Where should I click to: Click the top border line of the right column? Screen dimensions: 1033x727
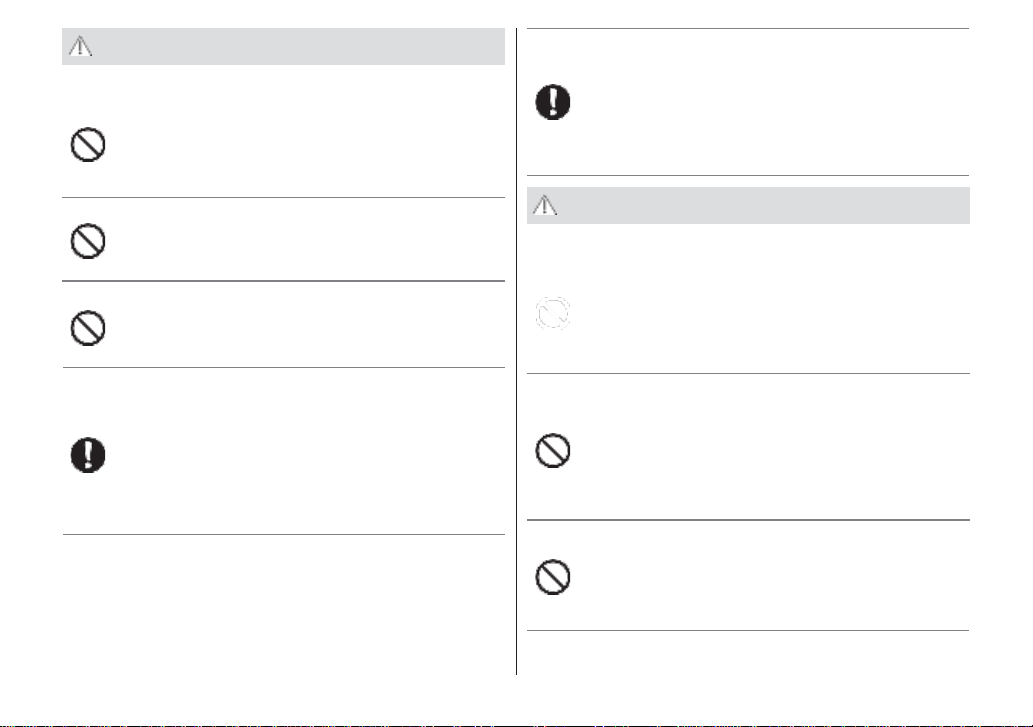pos(748,28)
